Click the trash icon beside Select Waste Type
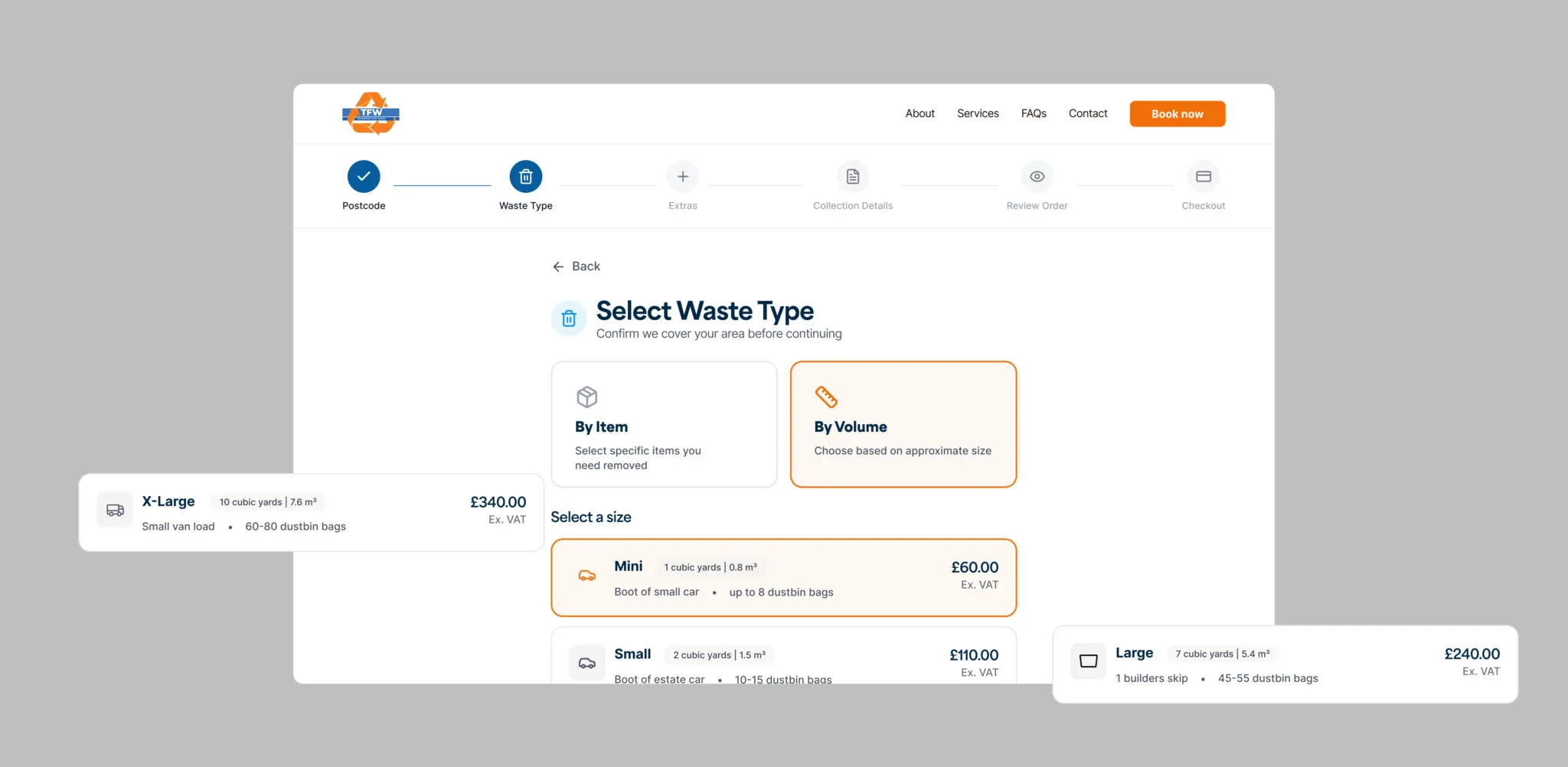Image resolution: width=1568 pixels, height=767 pixels. (569, 318)
